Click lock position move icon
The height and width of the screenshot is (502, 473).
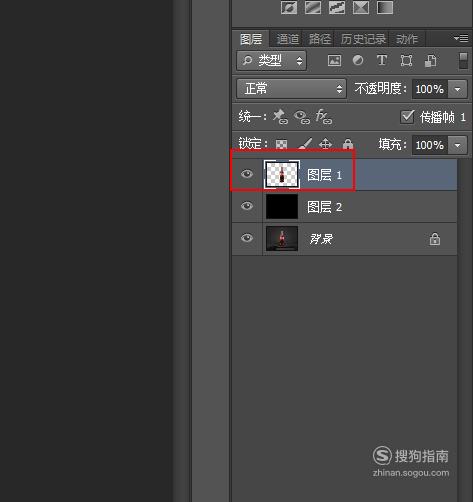[x=325, y=144]
